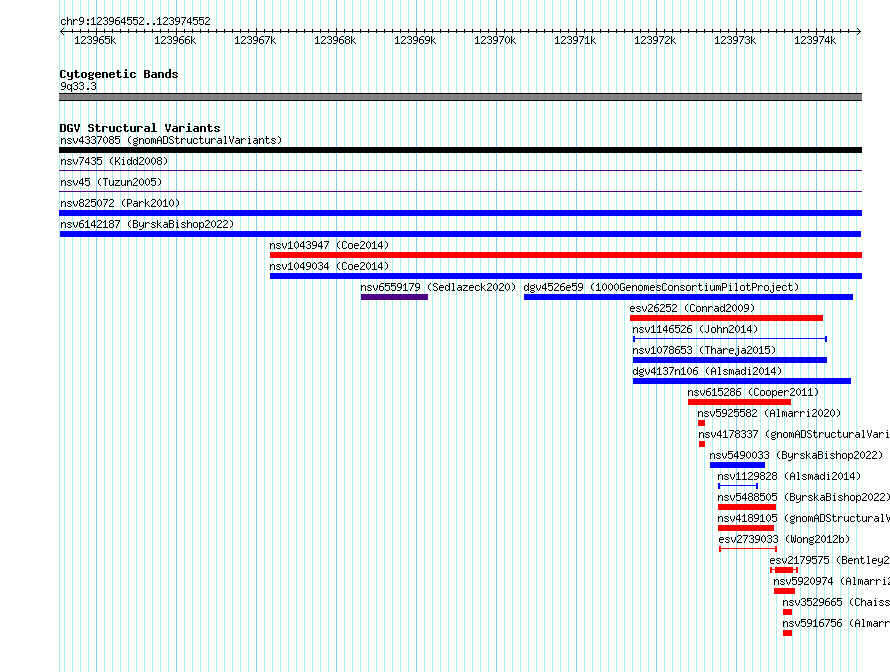Screen dimensions: 890x672
Task: Click the 123969k ruler tick label
Action: tap(415, 40)
